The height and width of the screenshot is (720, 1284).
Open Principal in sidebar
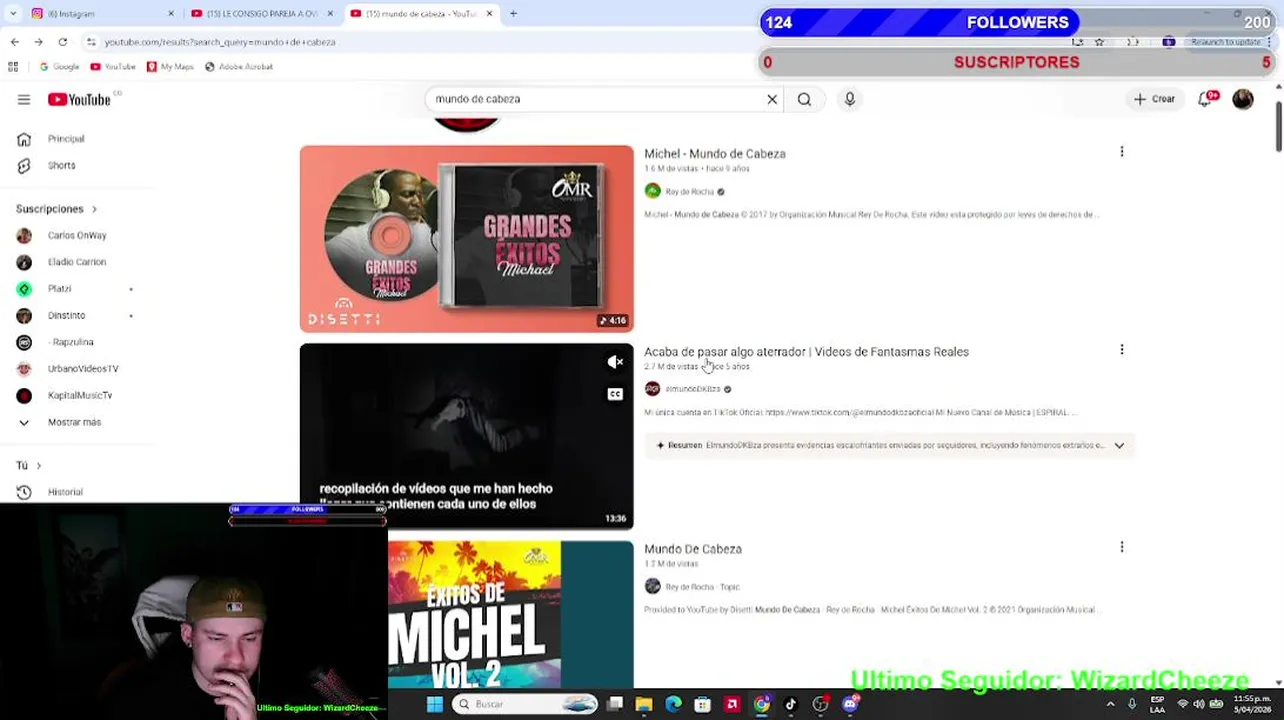coord(65,139)
